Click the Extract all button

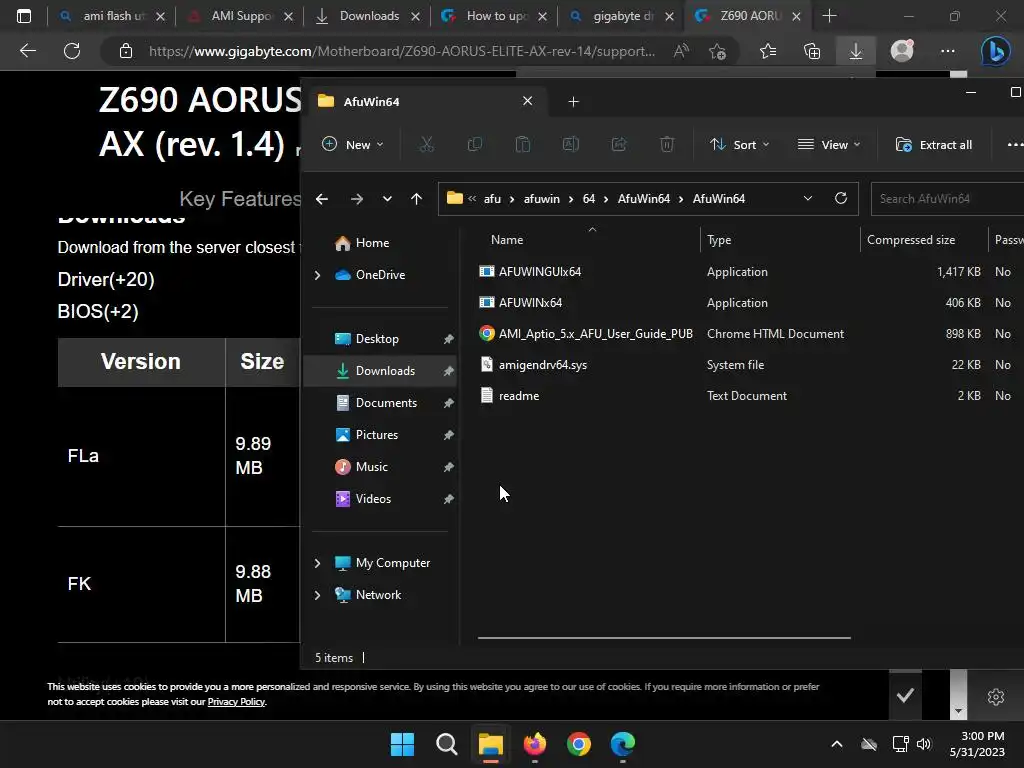(935, 144)
